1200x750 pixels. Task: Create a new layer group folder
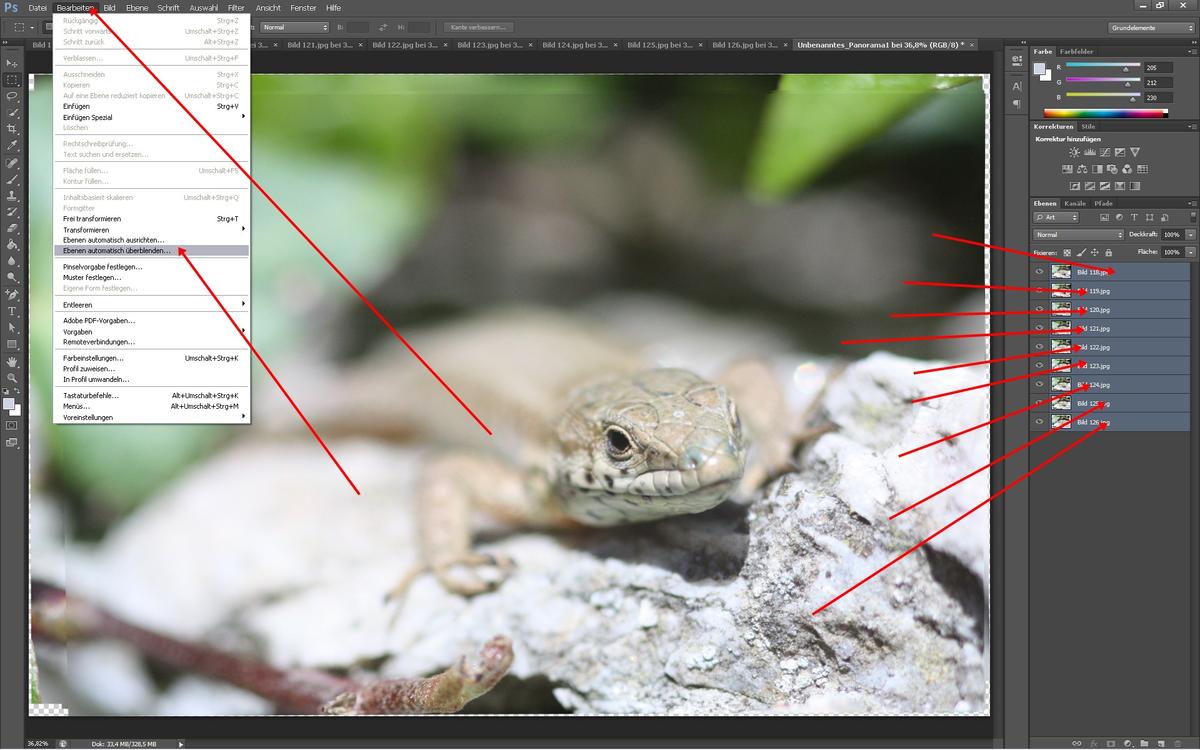1144,743
